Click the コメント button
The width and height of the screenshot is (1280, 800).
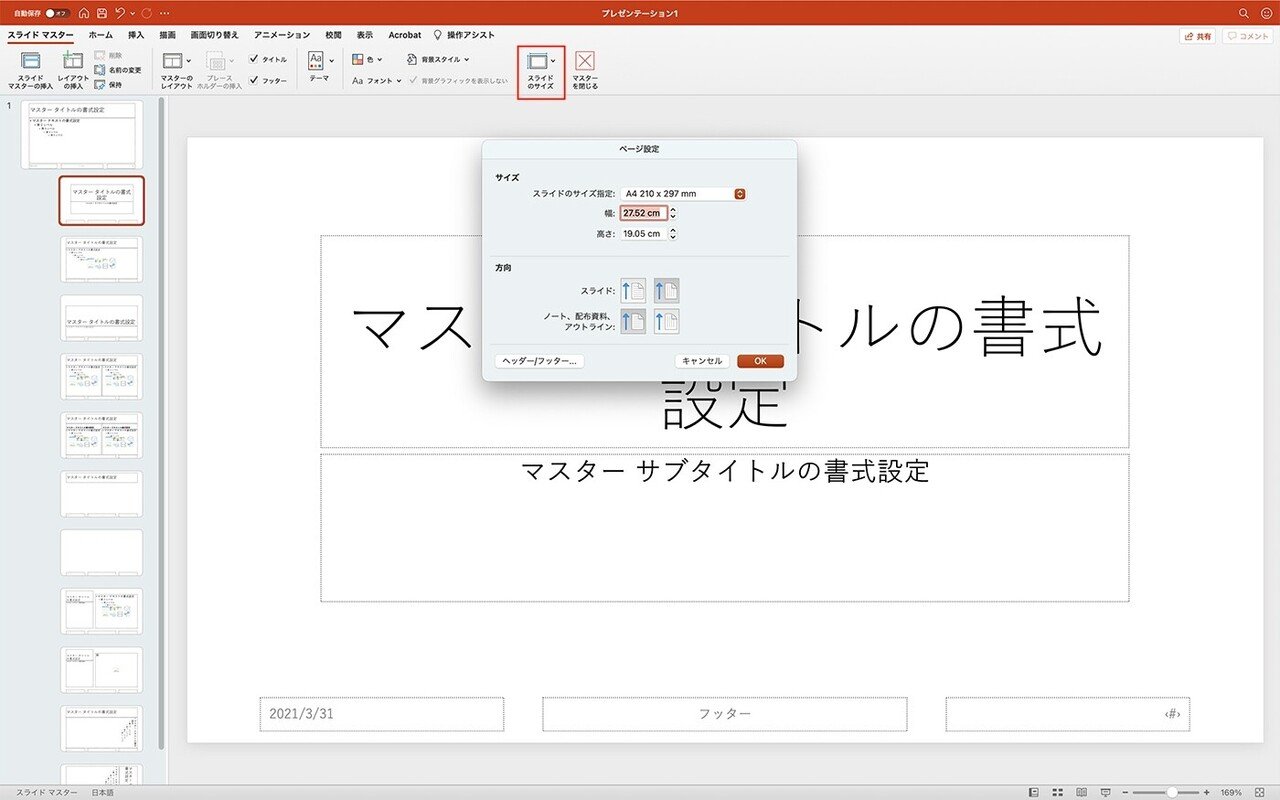(1247, 36)
